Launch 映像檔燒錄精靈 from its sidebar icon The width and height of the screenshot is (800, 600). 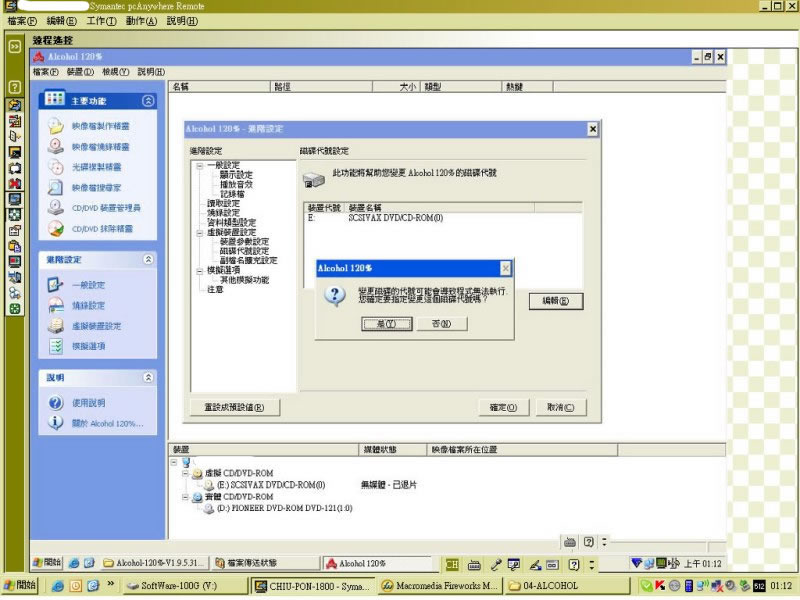coord(55,146)
